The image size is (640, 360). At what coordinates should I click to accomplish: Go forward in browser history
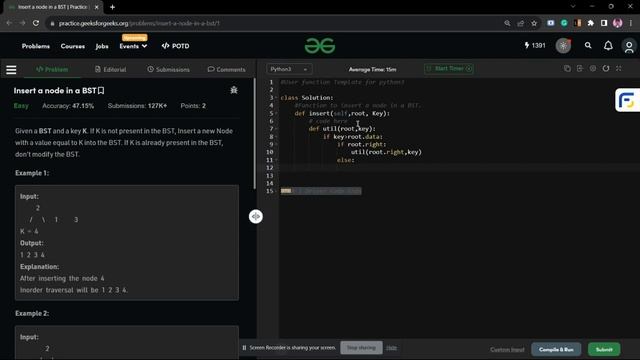(22, 23)
